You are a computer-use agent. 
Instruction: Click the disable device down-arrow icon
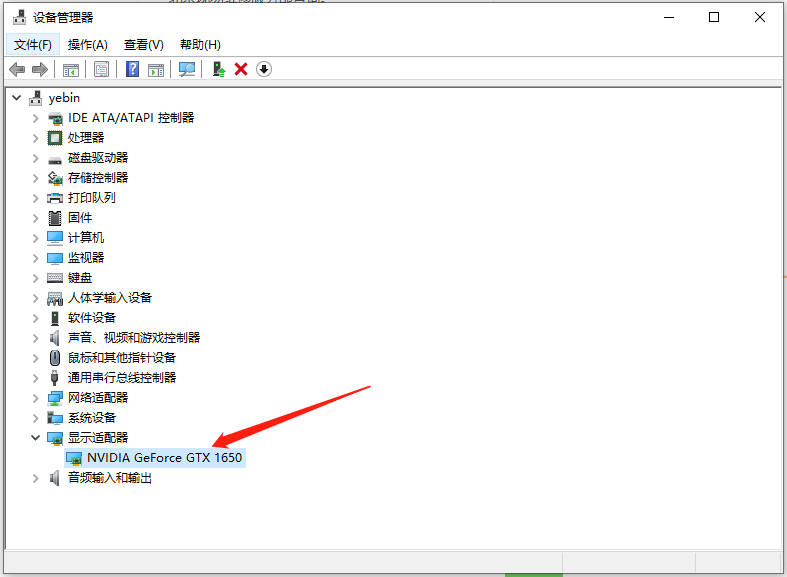pos(264,69)
